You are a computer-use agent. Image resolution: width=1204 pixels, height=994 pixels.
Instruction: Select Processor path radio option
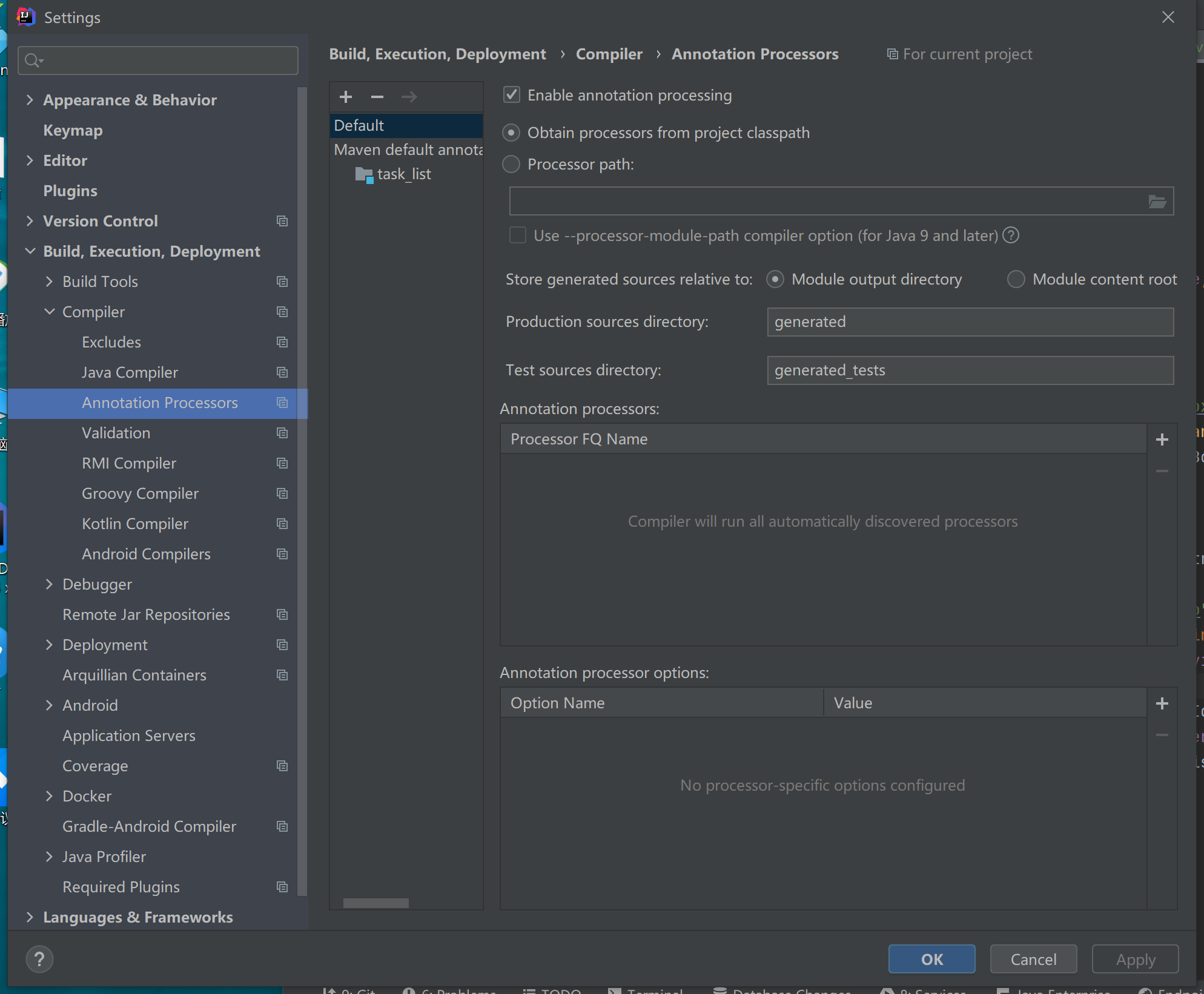click(x=511, y=164)
